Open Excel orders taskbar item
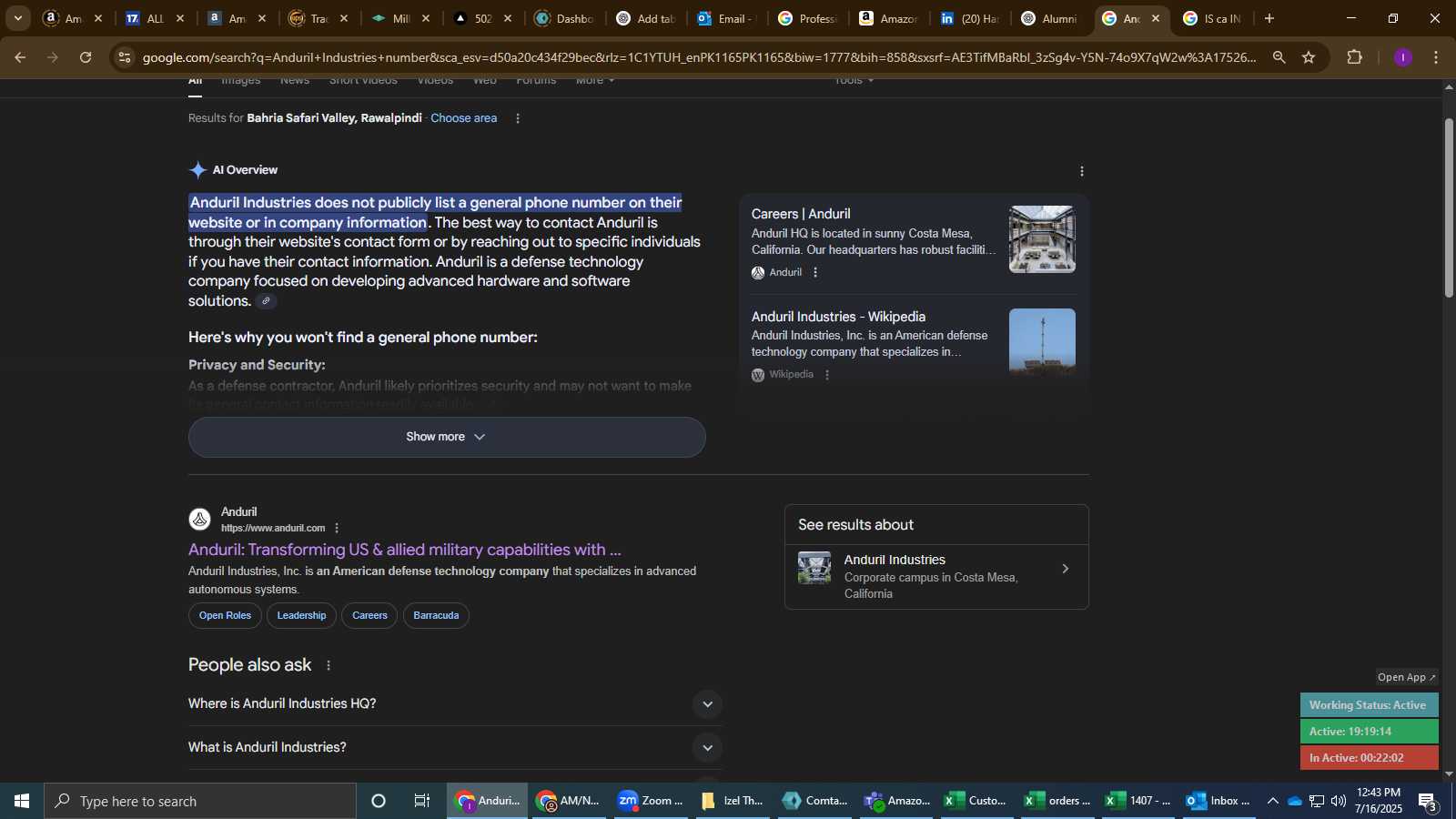 (x=1058, y=801)
